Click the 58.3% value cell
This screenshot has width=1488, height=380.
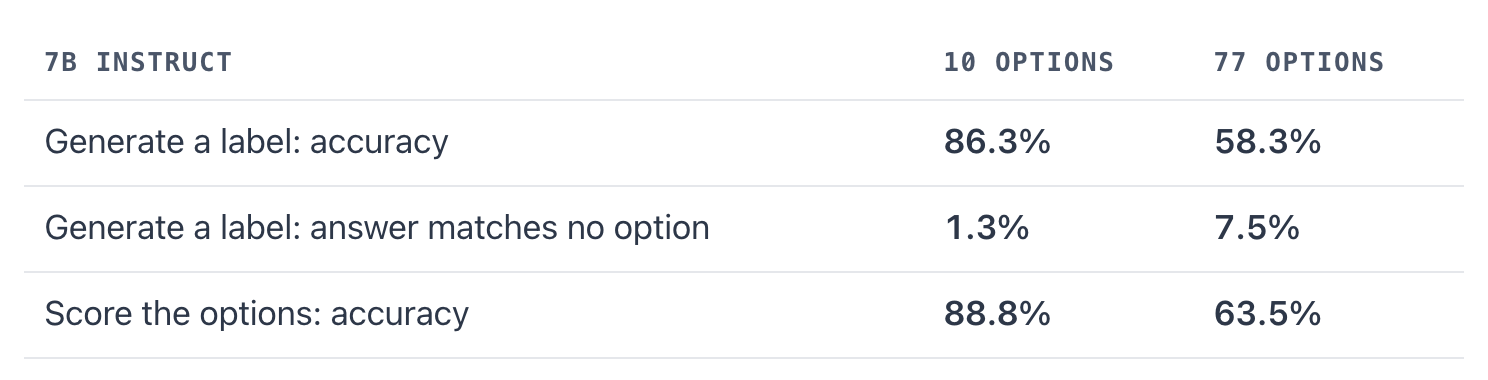click(x=1267, y=143)
